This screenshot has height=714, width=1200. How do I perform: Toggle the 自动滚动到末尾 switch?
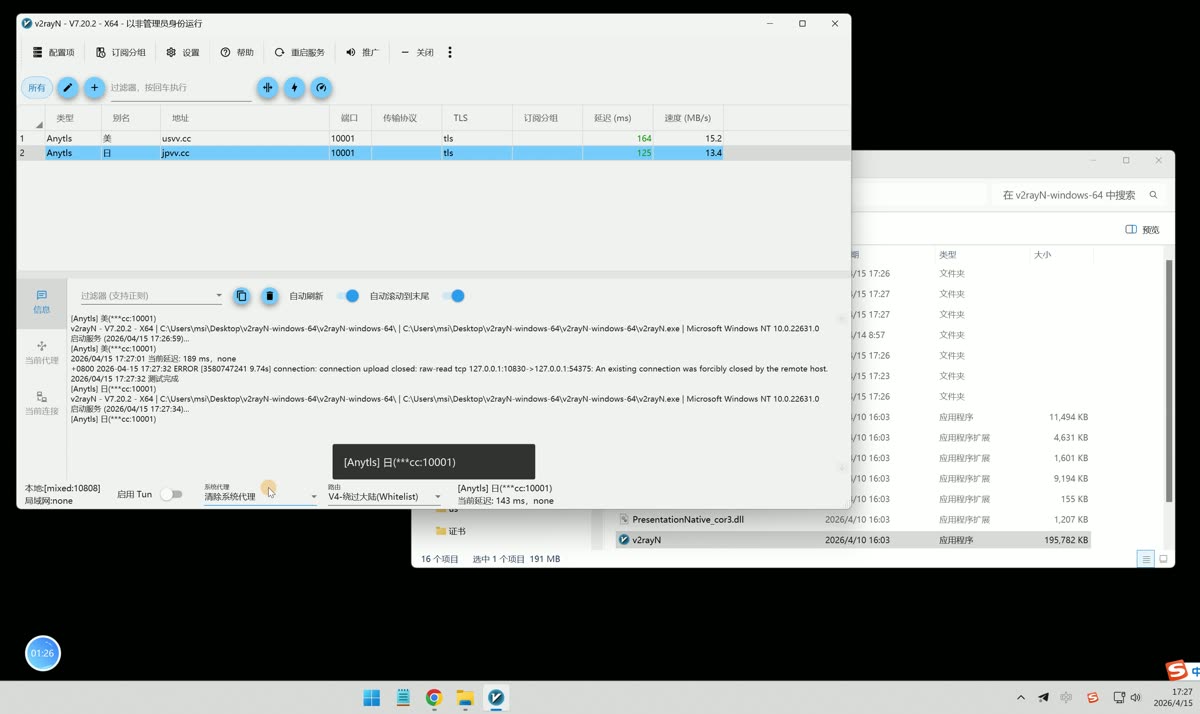coord(453,296)
